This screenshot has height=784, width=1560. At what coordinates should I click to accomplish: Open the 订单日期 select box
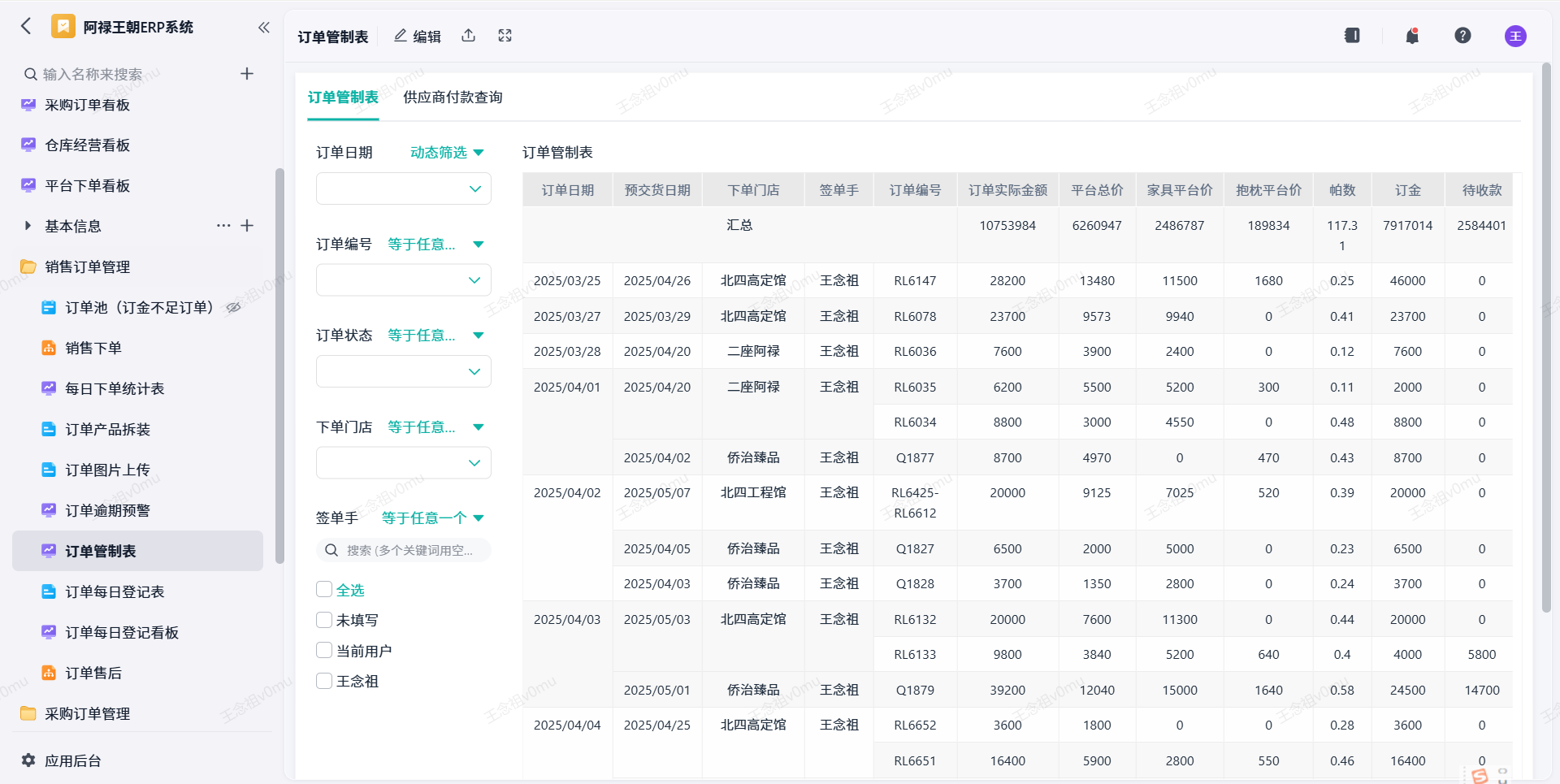pos(404,188)
